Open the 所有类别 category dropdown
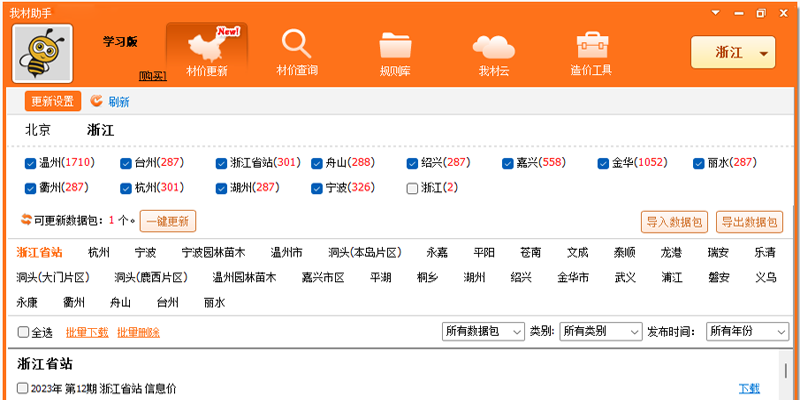This screenshot has height=400, width=800. coord(601,332)
